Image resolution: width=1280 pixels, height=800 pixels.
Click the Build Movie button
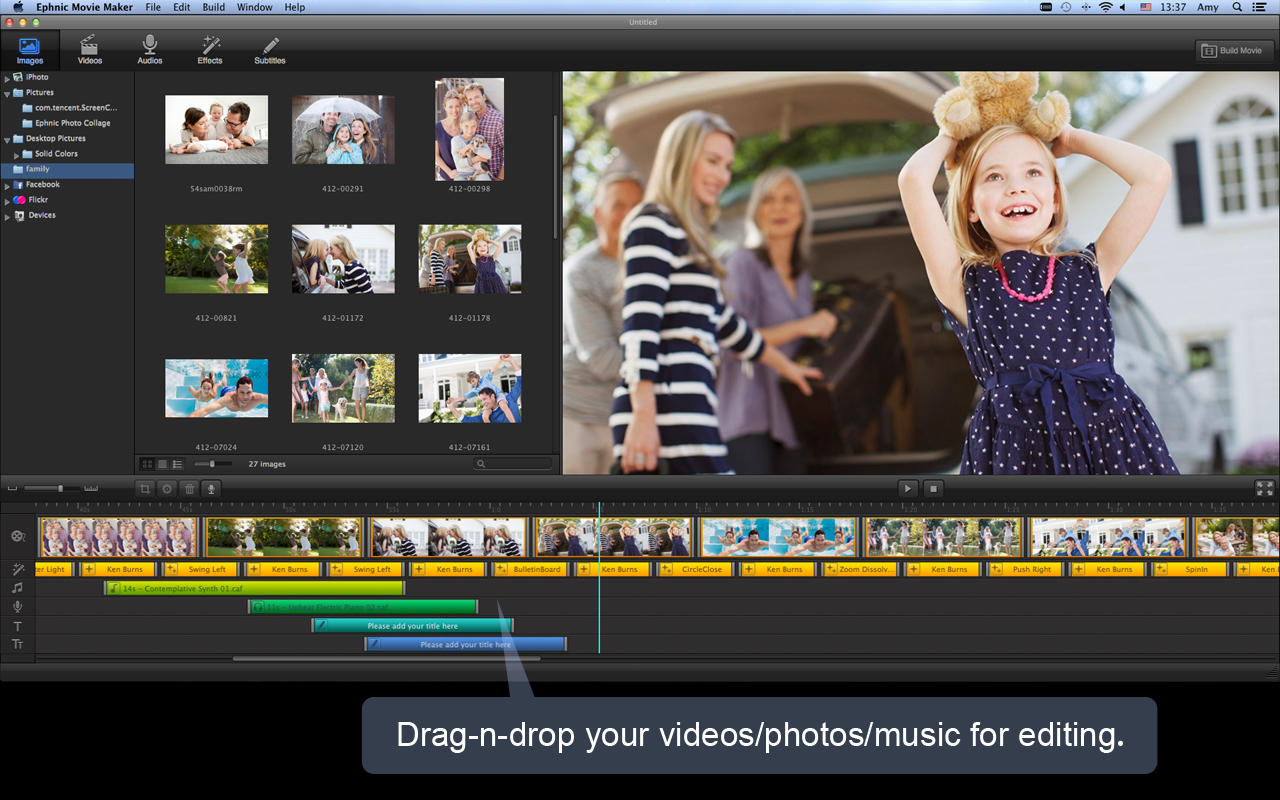[1234, 51]
